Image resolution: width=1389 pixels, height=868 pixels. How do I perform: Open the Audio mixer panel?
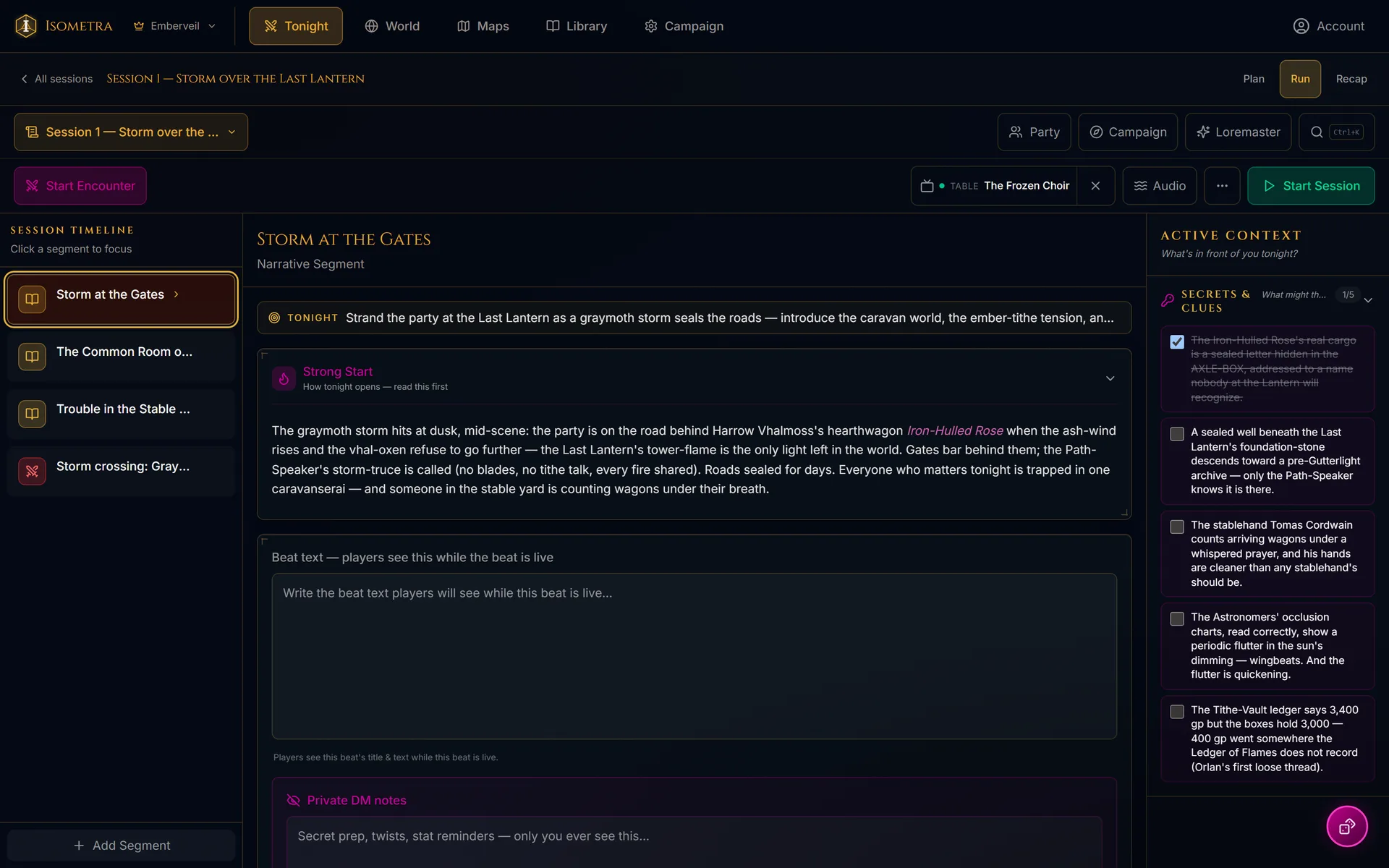tap(1160, 186)
